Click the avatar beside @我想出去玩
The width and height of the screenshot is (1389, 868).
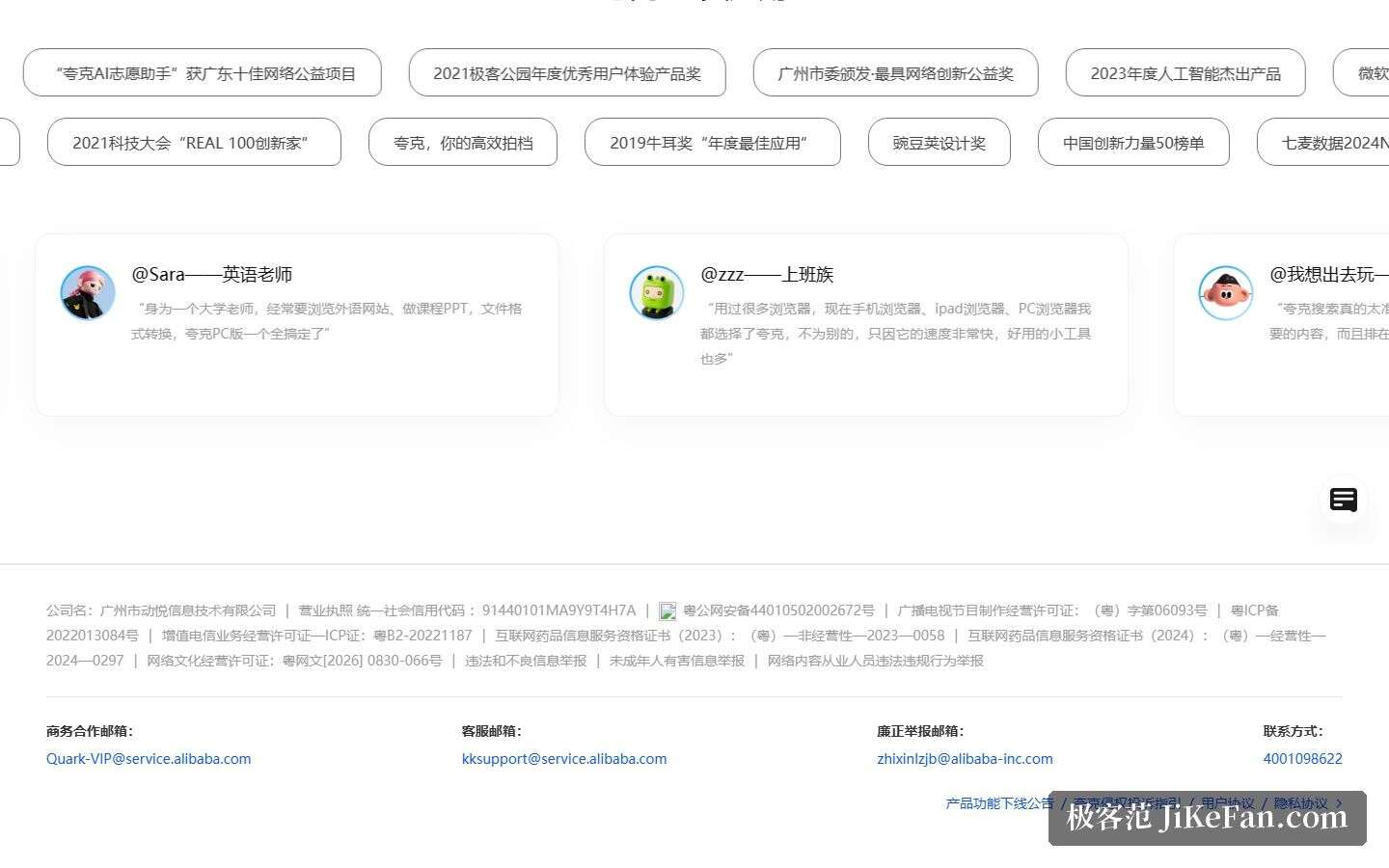1226,293
